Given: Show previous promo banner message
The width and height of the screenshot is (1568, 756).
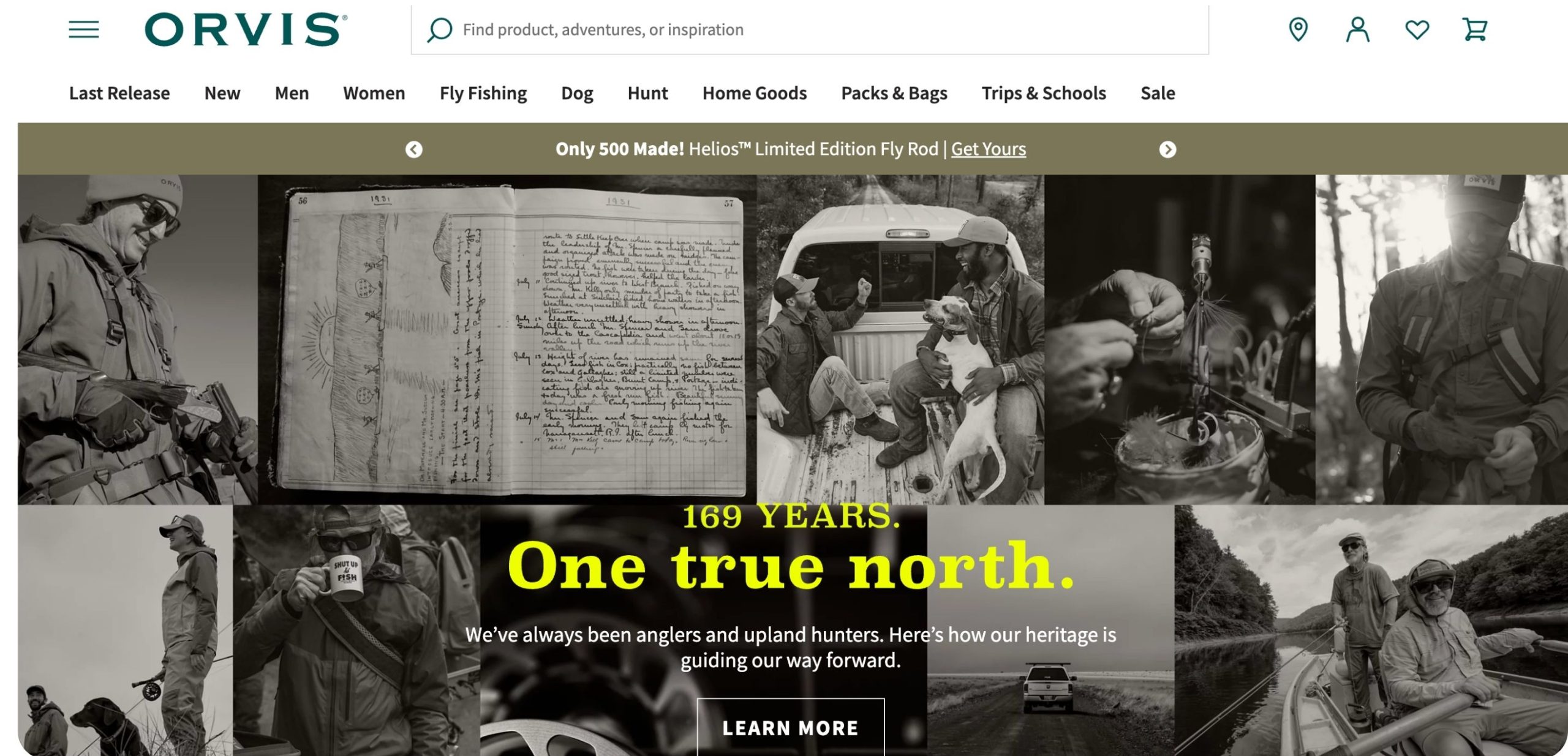Looking at the screenshot, I should [x=414, y=149].
